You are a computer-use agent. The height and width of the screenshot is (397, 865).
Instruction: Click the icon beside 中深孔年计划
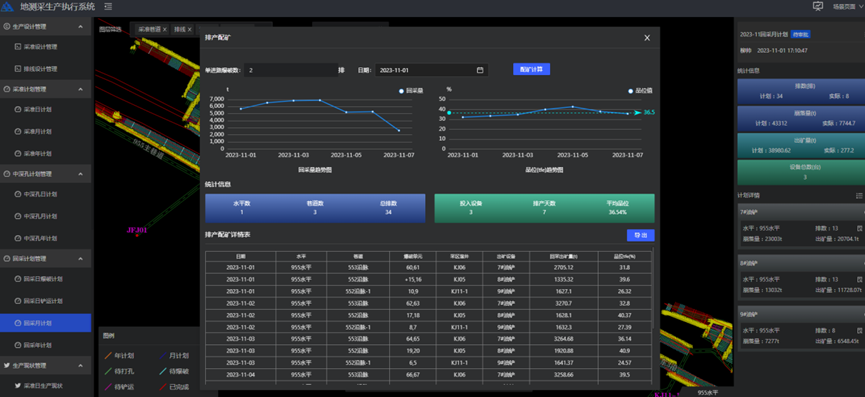coord(18,238)
